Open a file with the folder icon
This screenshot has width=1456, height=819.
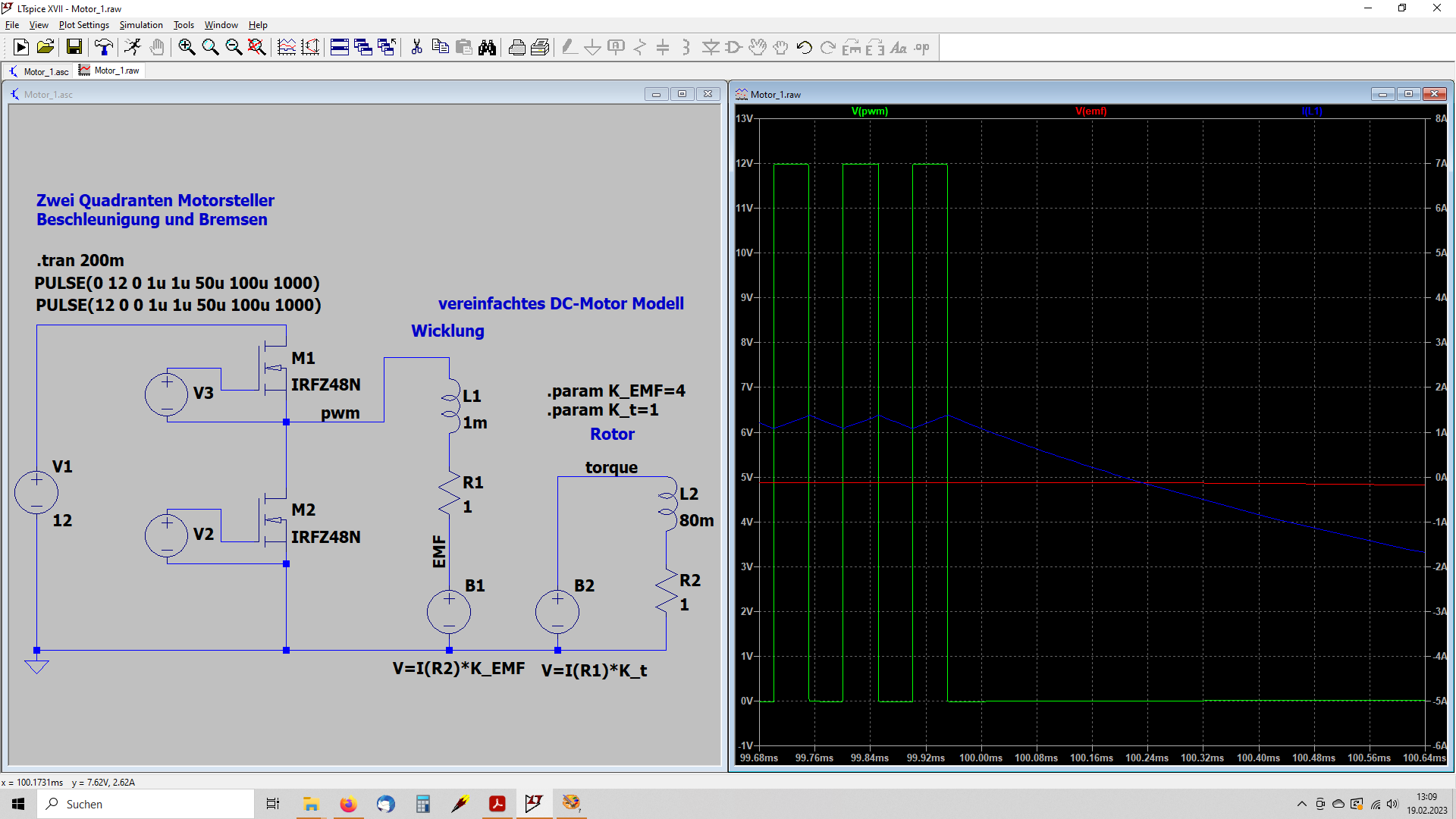click(45, 48)
